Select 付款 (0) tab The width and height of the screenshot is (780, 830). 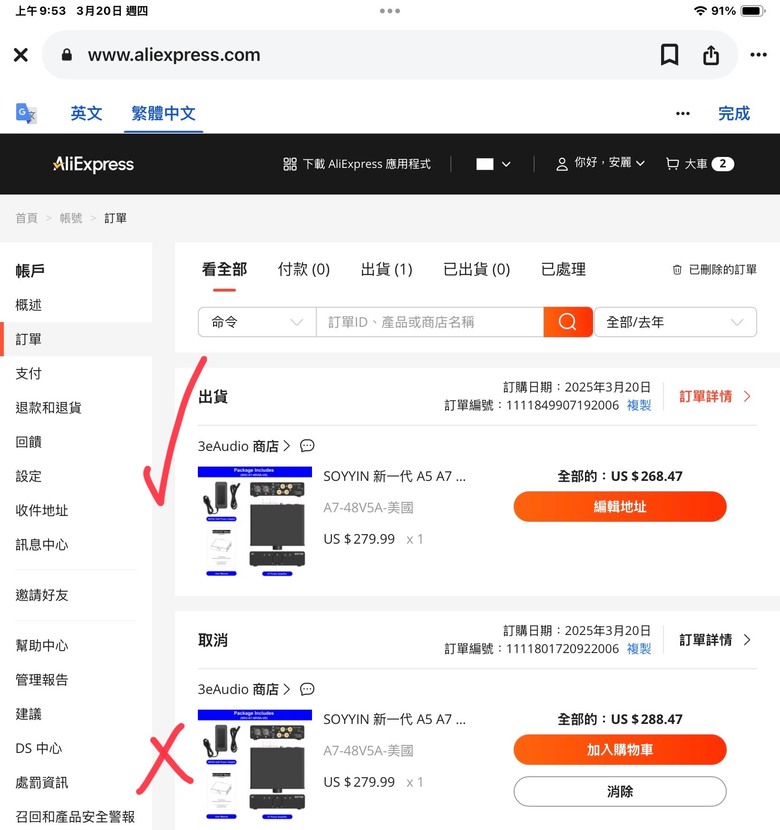tap(304, 269)
